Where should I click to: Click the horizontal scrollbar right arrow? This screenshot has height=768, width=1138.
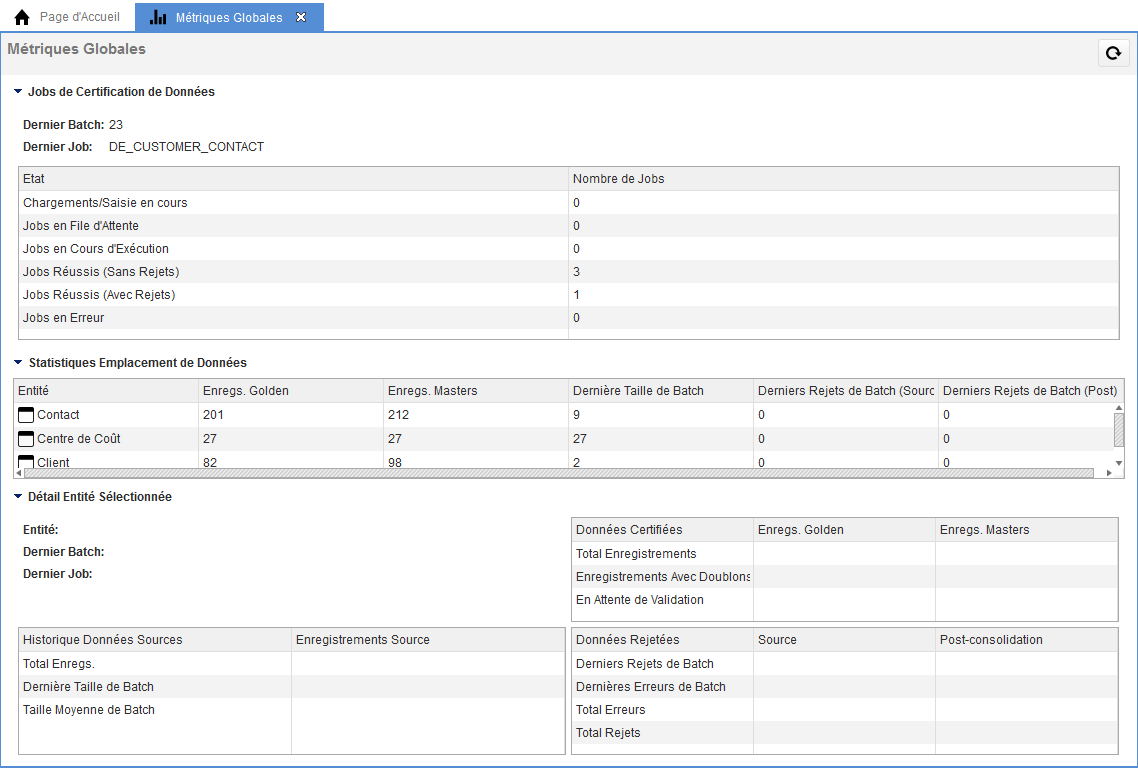click(x=1109, y=473)
